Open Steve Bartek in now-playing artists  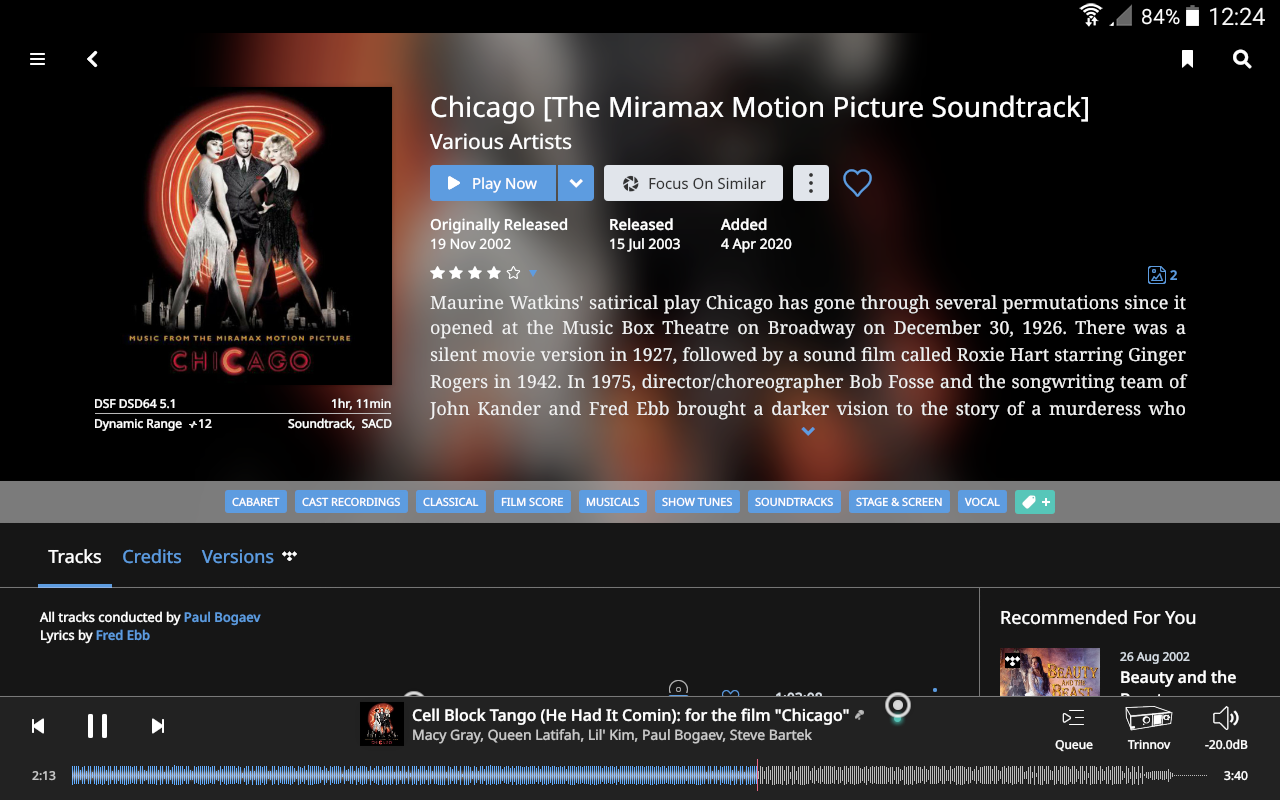[x=771, y=736]
